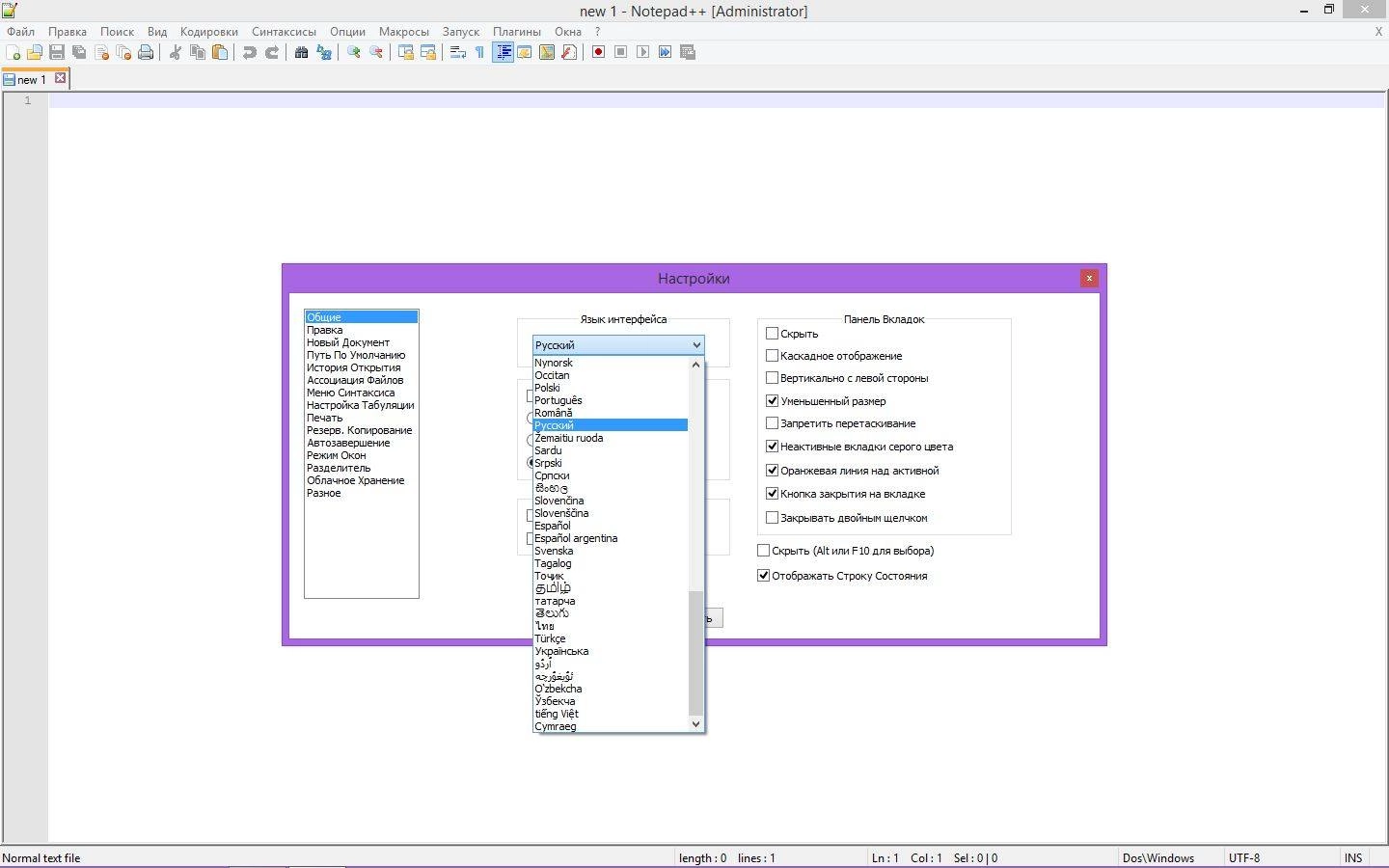The width and height of the screenshot is (1389, 868).
Task: Choose Polski in the language list
Action: 611,388
